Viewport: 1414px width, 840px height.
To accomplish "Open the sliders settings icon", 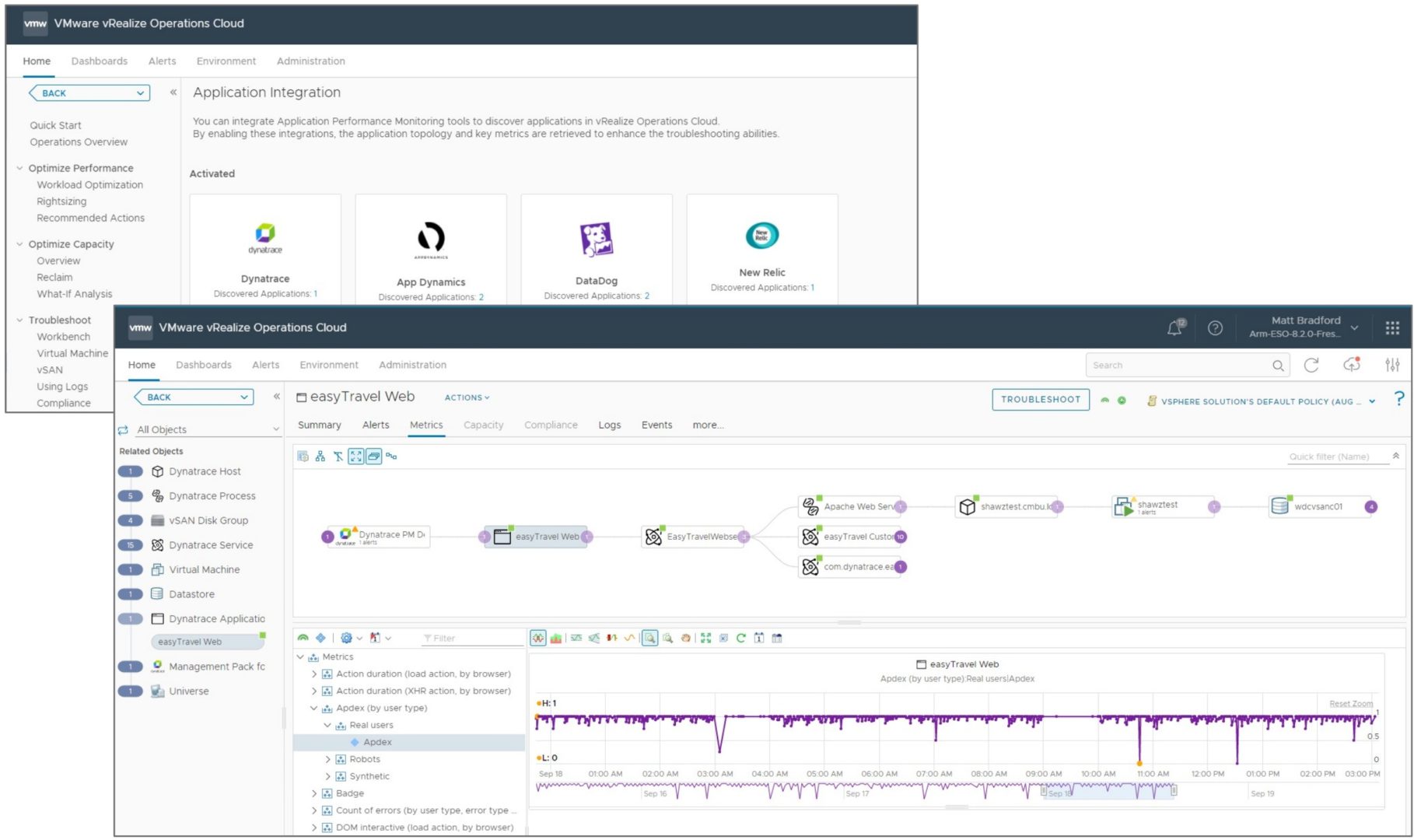I will click(1391, 365).
